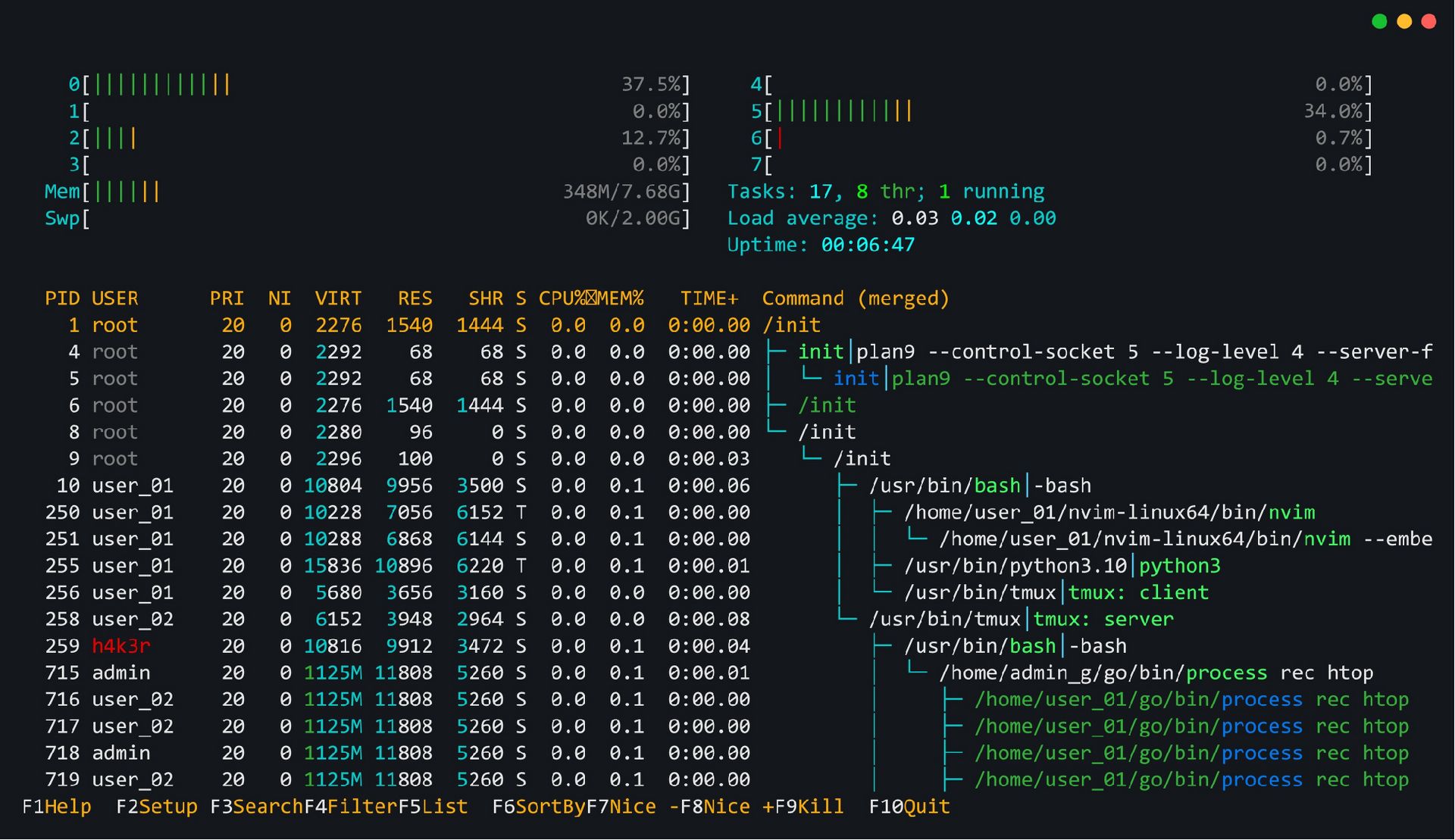Click the MEM% column header
This screenshot has height=840, width=1455.
621,298
